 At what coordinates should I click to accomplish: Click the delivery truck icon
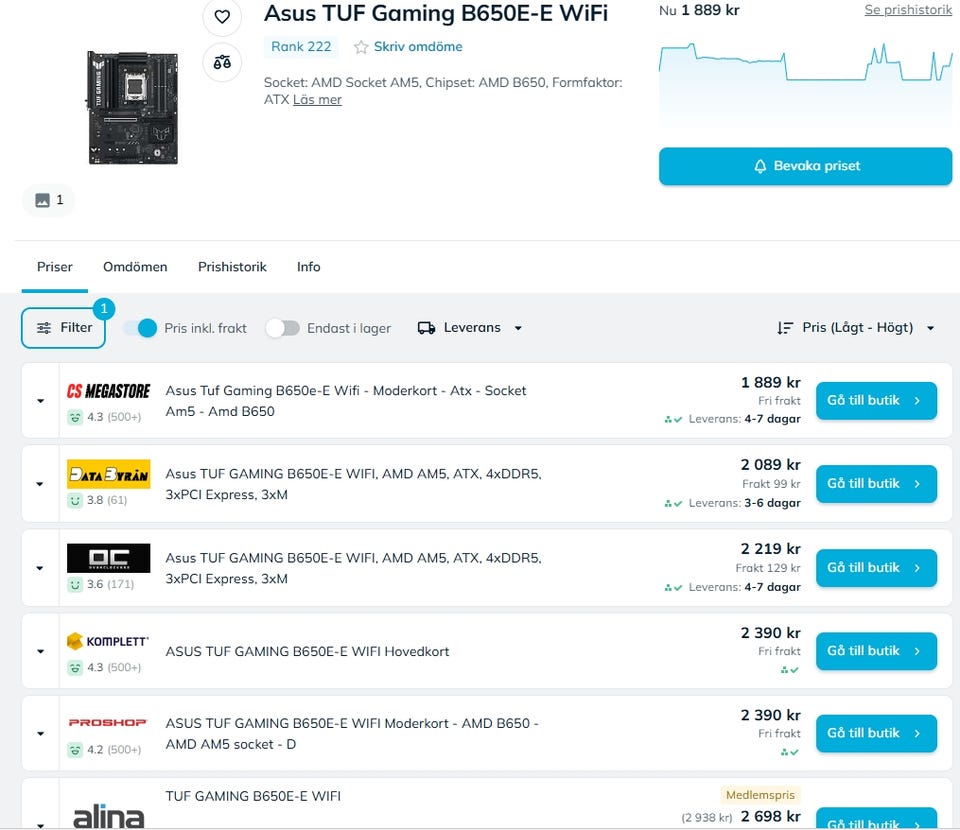(426, 328)
